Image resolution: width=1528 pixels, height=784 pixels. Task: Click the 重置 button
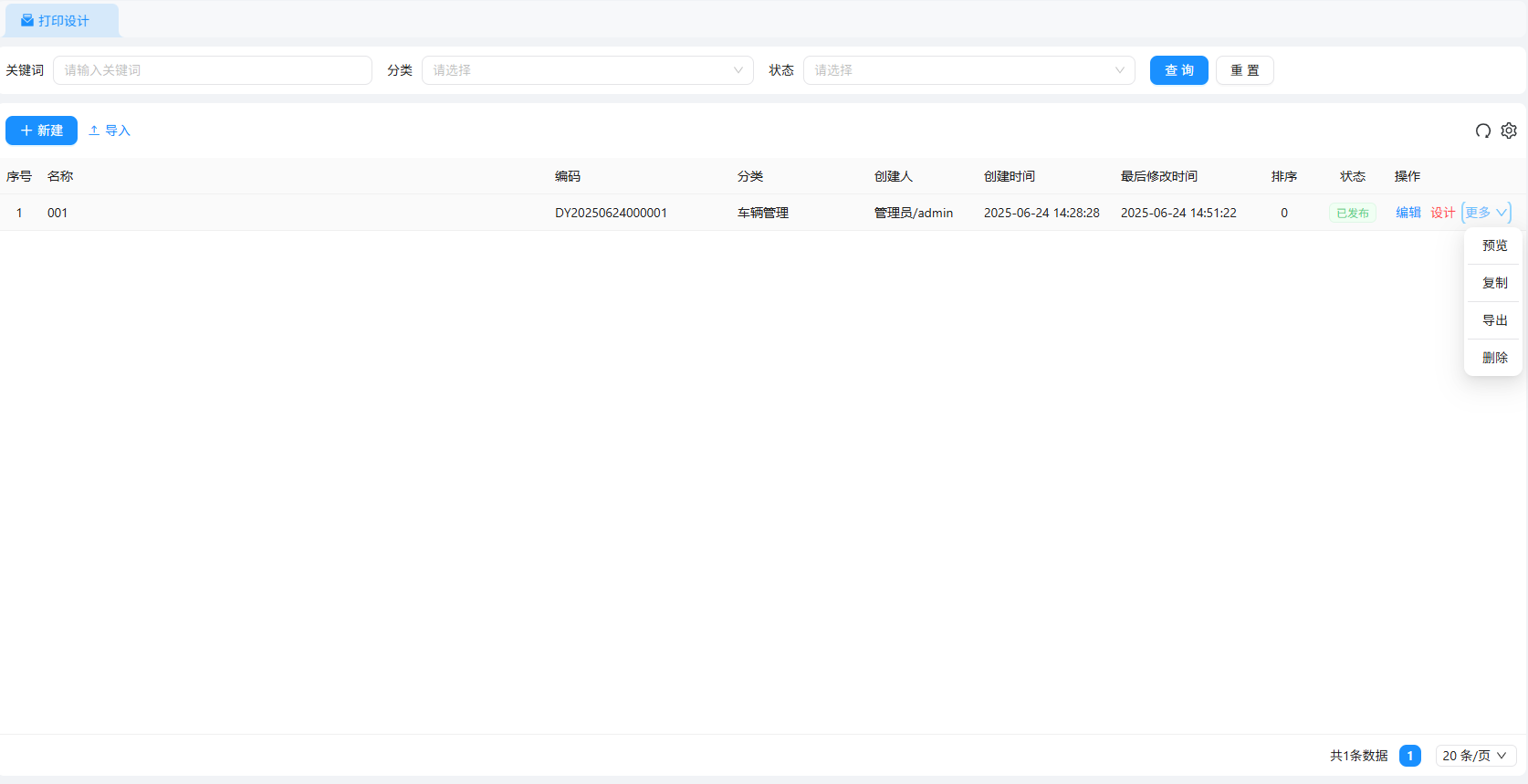(x=1244, y=70)
